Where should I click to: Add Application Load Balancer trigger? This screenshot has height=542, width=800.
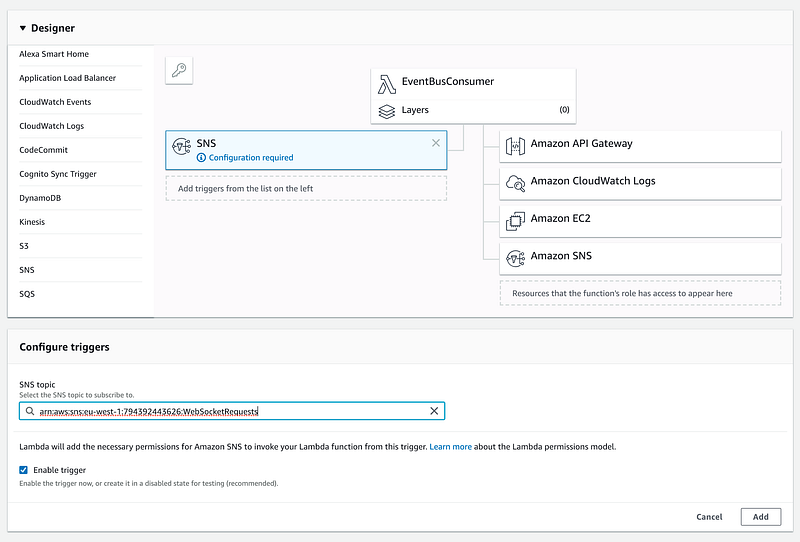pos(67,78)
